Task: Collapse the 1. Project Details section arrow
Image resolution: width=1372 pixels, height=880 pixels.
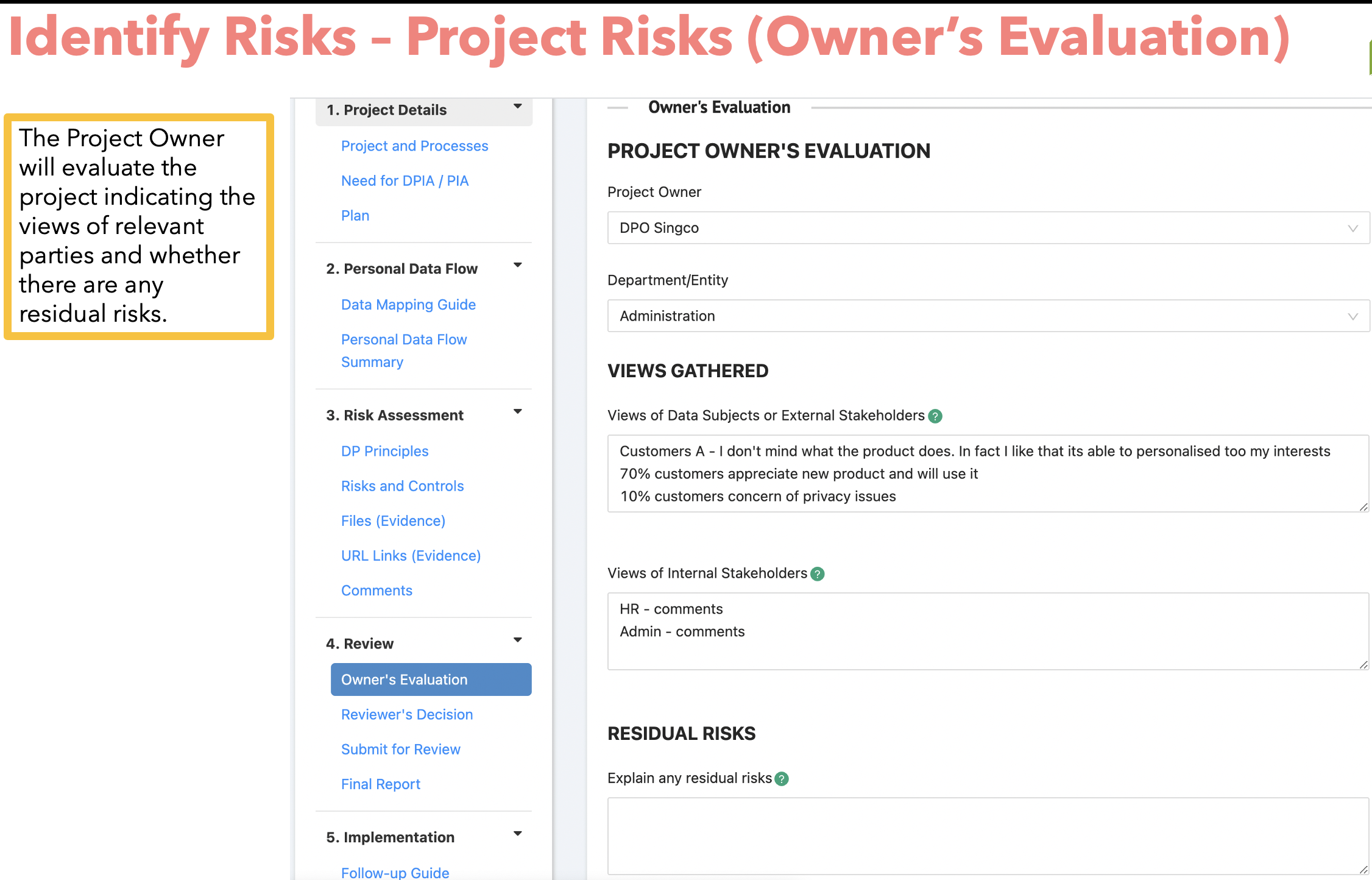Action: pos(518,107)
